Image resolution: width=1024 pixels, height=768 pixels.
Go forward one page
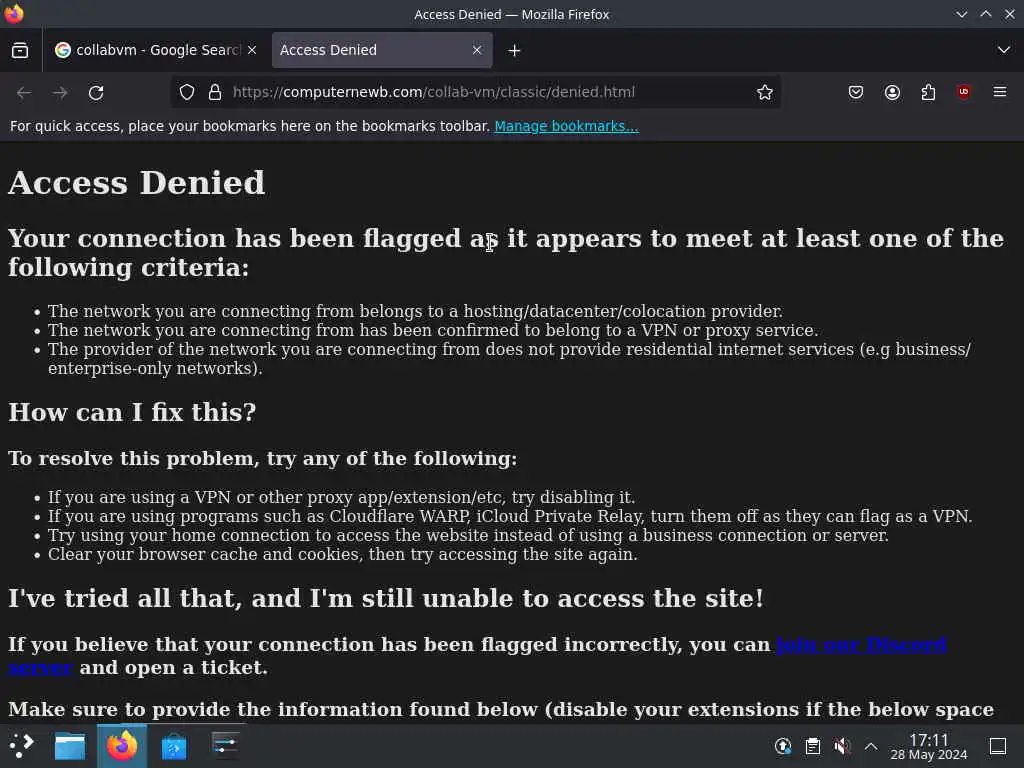click(x=60, y=93)
